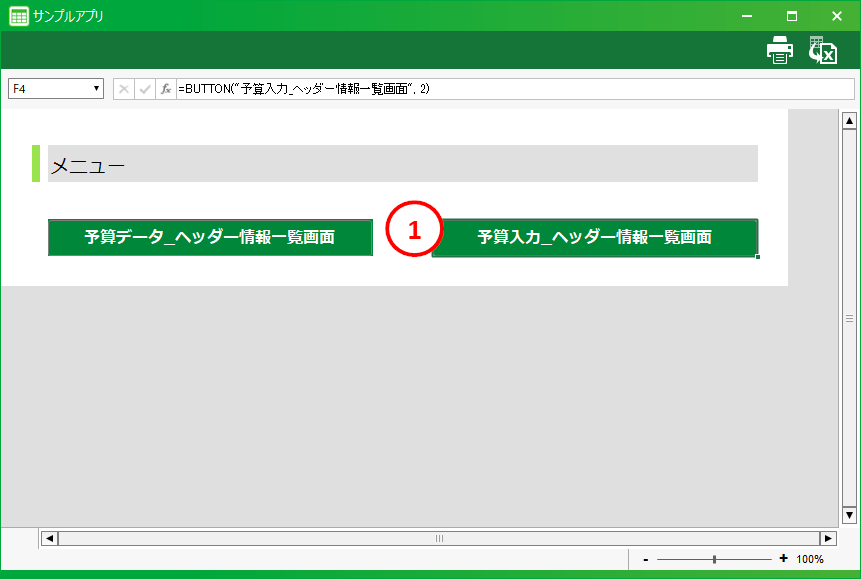
Task: Click the horizontal scrollbar right arrow
Action: (x=828, y=538)
